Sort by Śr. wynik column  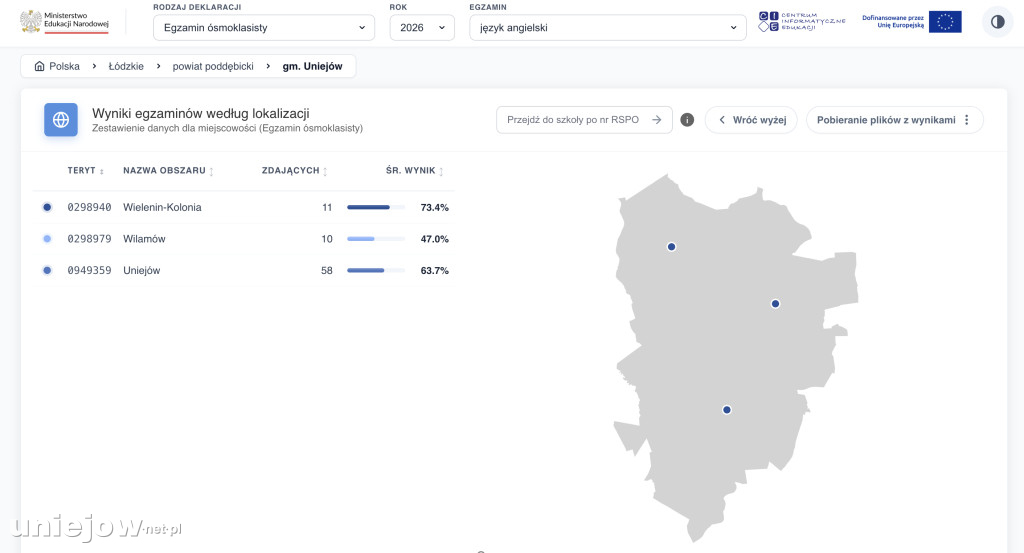pyautogui.click(x=415, y=170)
